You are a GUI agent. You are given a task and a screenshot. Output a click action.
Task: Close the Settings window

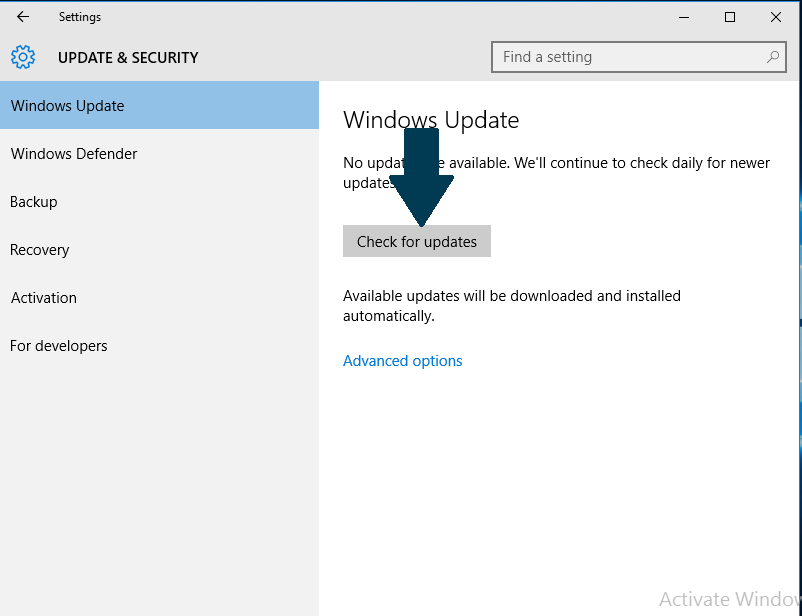pyautogui.click(x=775, y=17)
